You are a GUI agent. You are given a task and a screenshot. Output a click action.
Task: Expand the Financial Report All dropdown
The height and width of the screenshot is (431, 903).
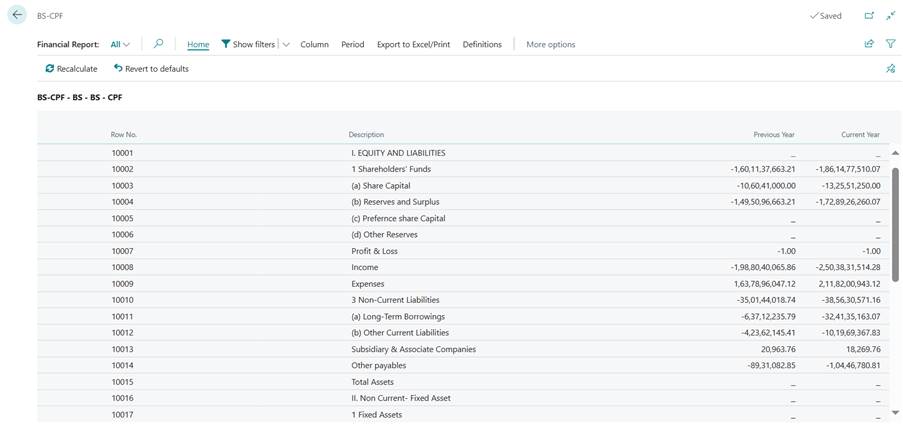(x=120, y=44)
